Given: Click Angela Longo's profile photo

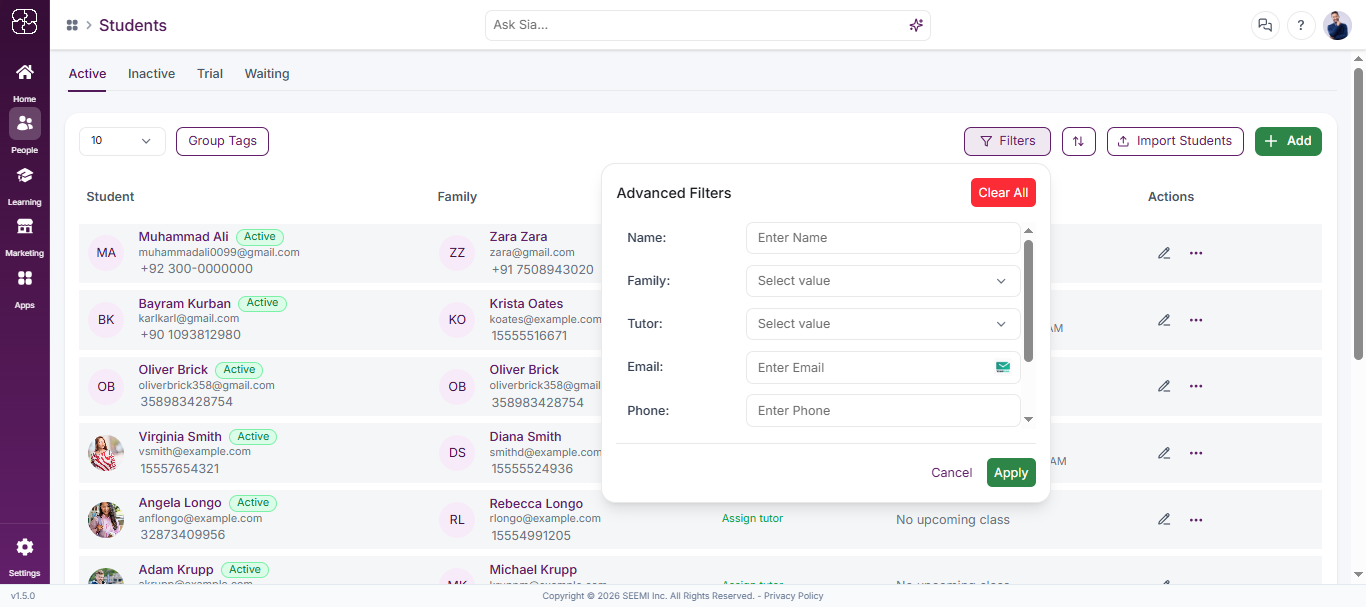Looking at the screenshot, I should click(x=106, y=519).
